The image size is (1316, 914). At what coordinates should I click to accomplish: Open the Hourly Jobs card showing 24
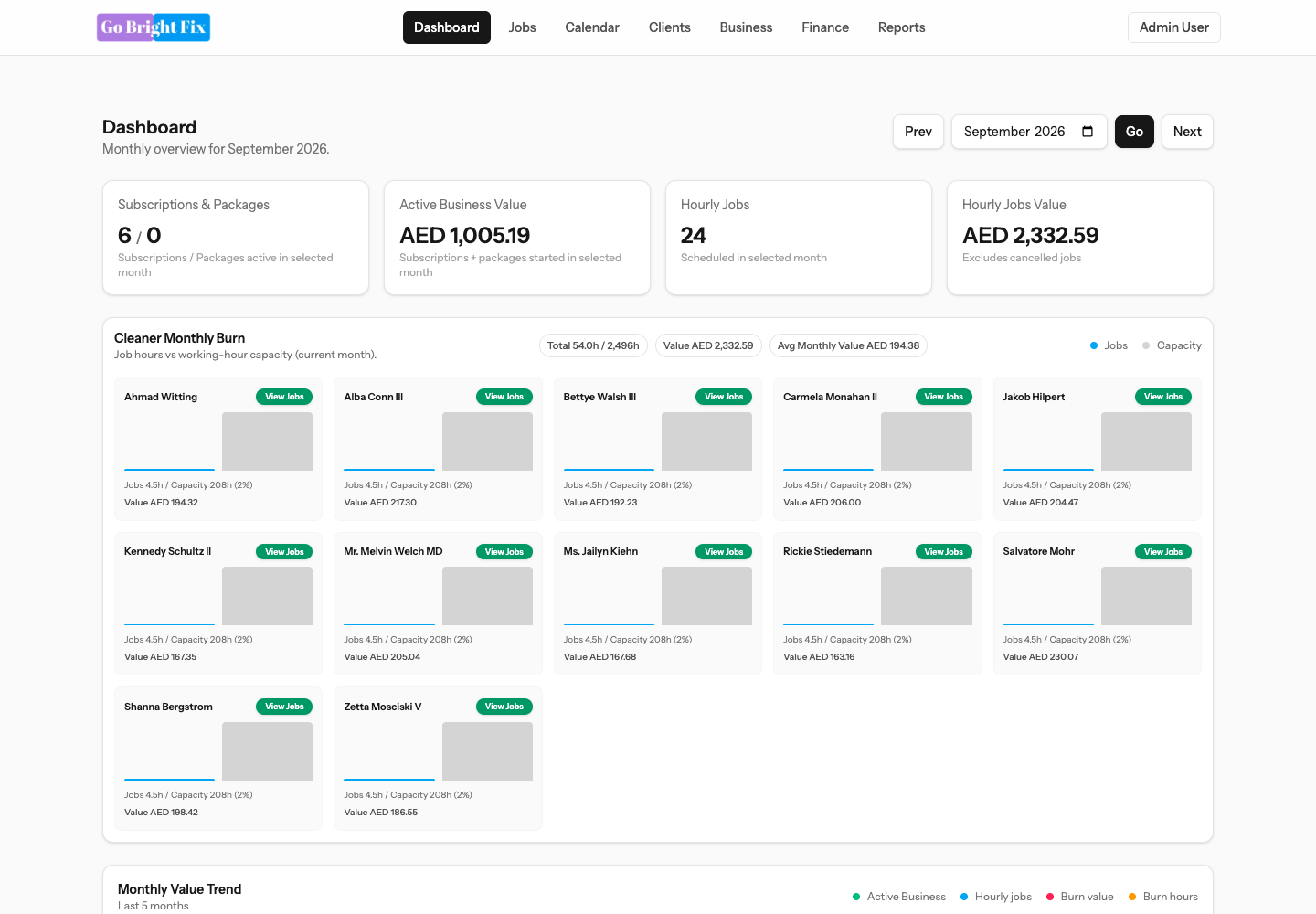pyautogui.click(x=799, y=238)
